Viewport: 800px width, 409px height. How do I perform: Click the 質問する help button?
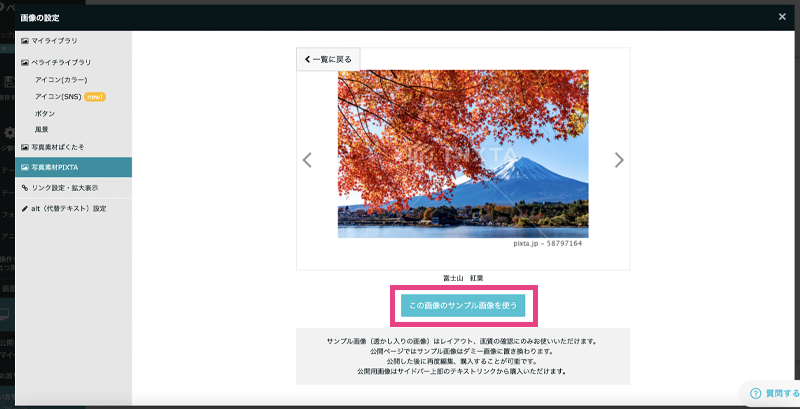tap(770, 394)
